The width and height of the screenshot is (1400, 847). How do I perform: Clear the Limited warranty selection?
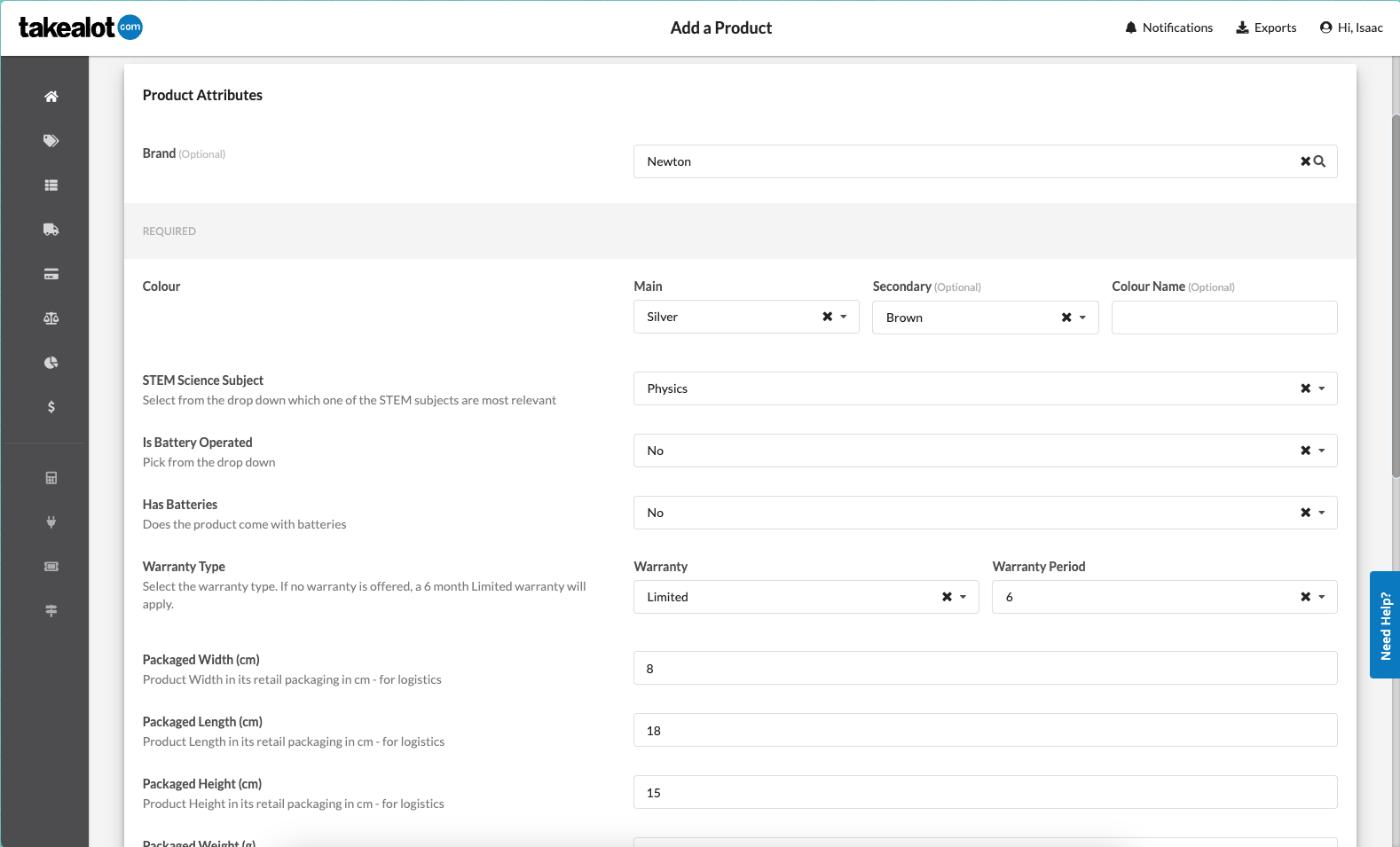click(947, 597)
